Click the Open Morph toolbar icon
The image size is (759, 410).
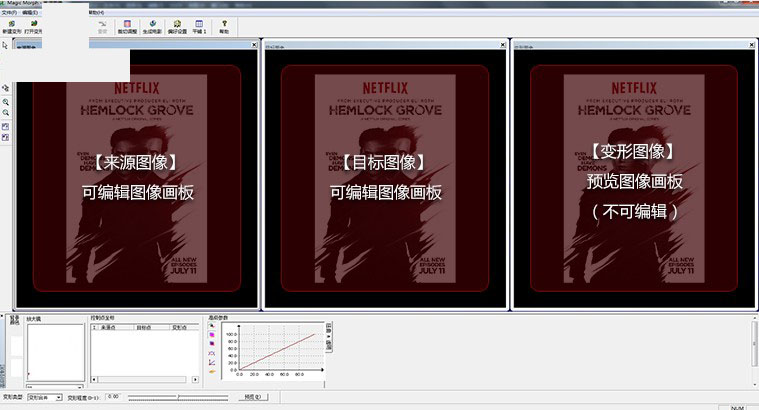[x=33, y=27]
